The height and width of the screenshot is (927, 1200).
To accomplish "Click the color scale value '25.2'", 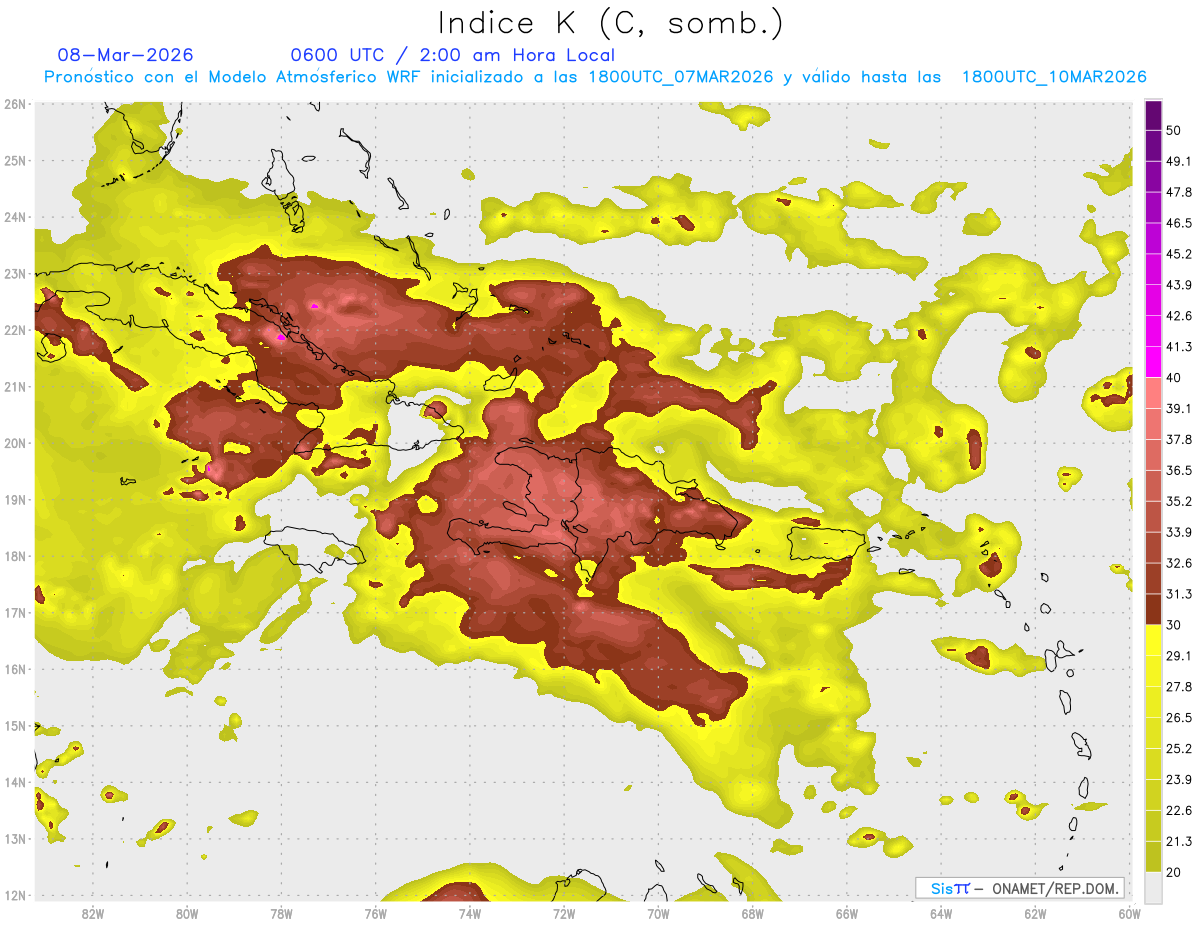I will pos(1179,749).
